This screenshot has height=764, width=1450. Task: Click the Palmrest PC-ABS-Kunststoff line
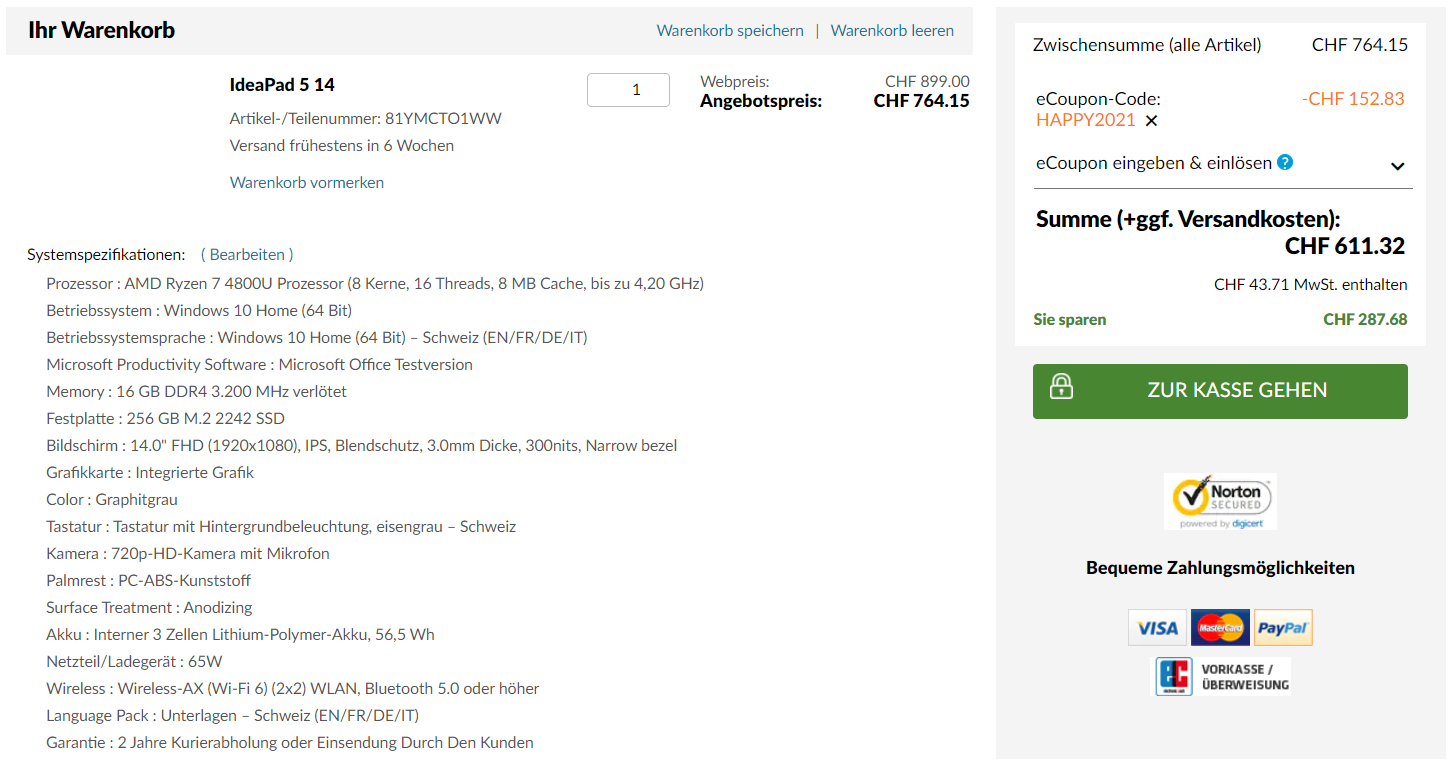(x=148, y=581)
